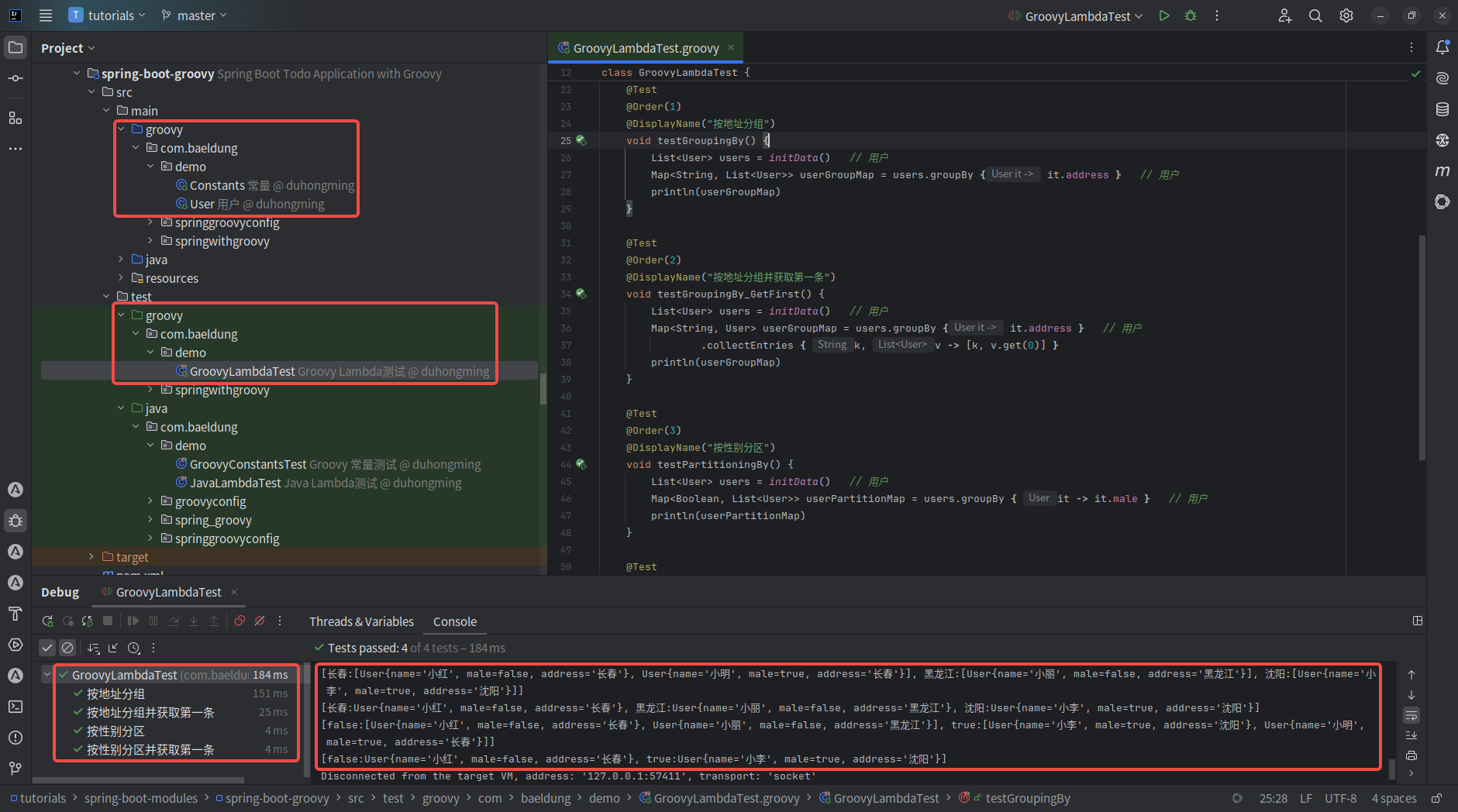Click run gutter icon for testPartitioningBy

coord(581,464)
